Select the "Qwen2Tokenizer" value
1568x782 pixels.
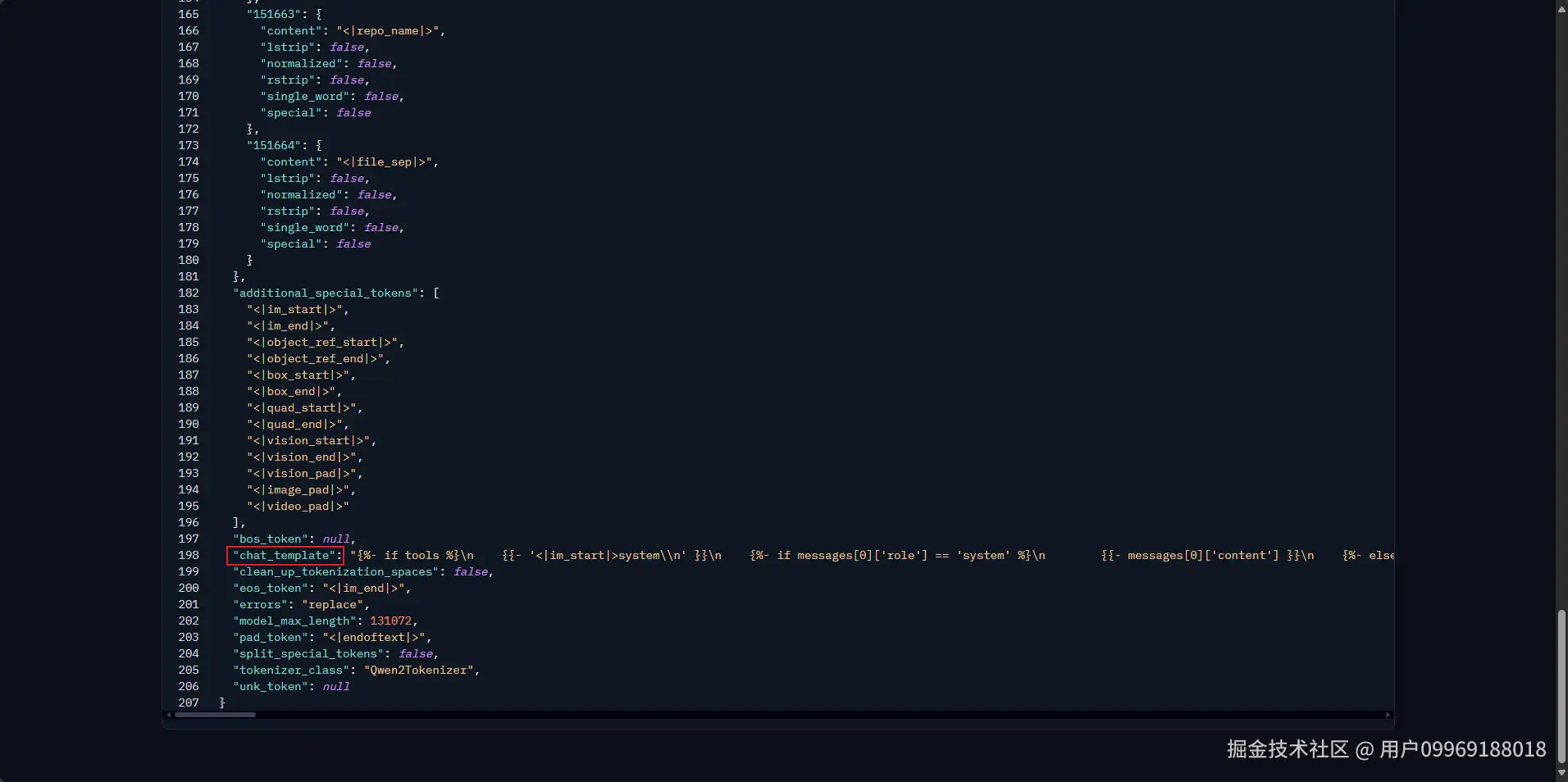(x=419, y=671)
